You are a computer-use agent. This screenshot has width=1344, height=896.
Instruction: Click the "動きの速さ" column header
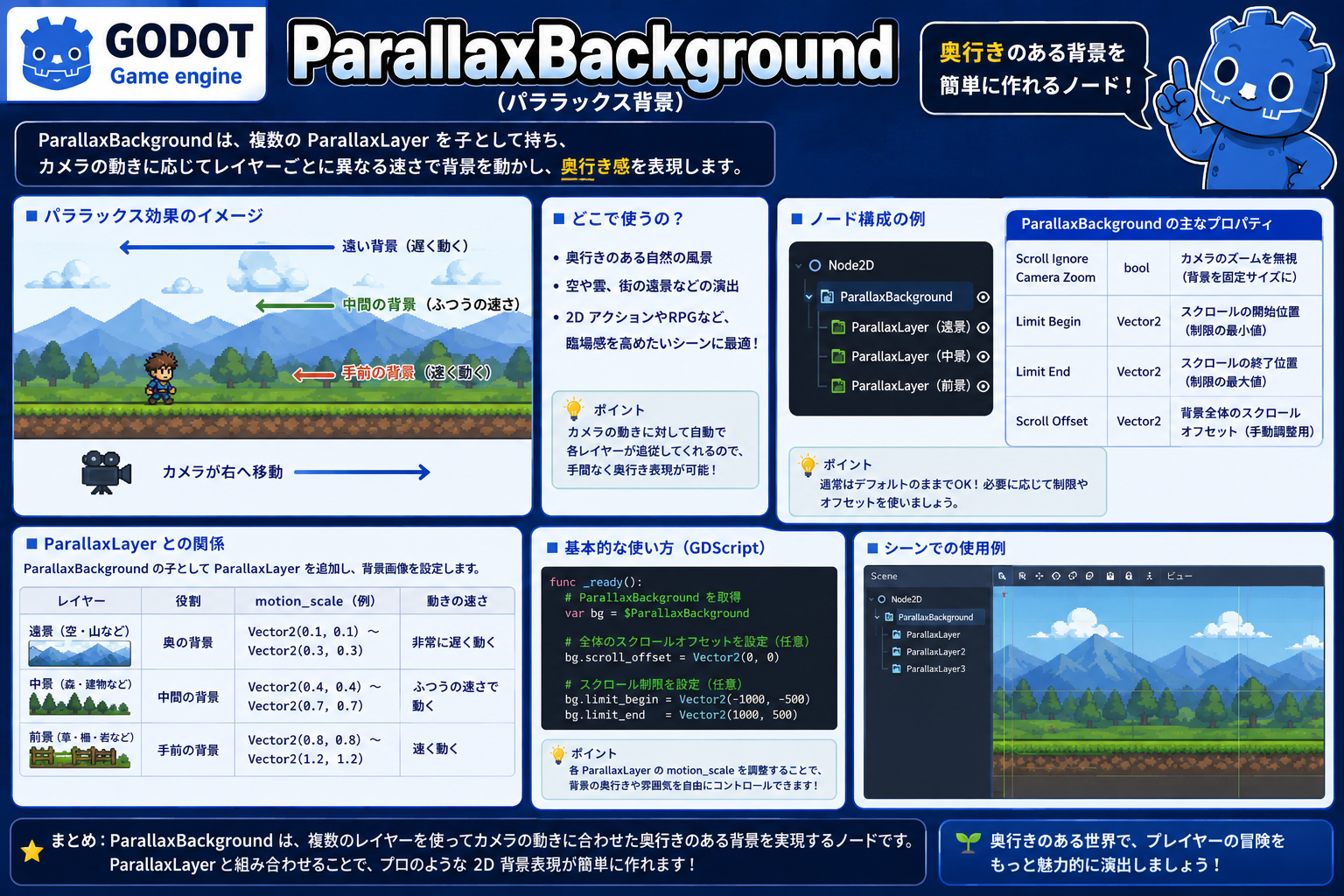457,601
